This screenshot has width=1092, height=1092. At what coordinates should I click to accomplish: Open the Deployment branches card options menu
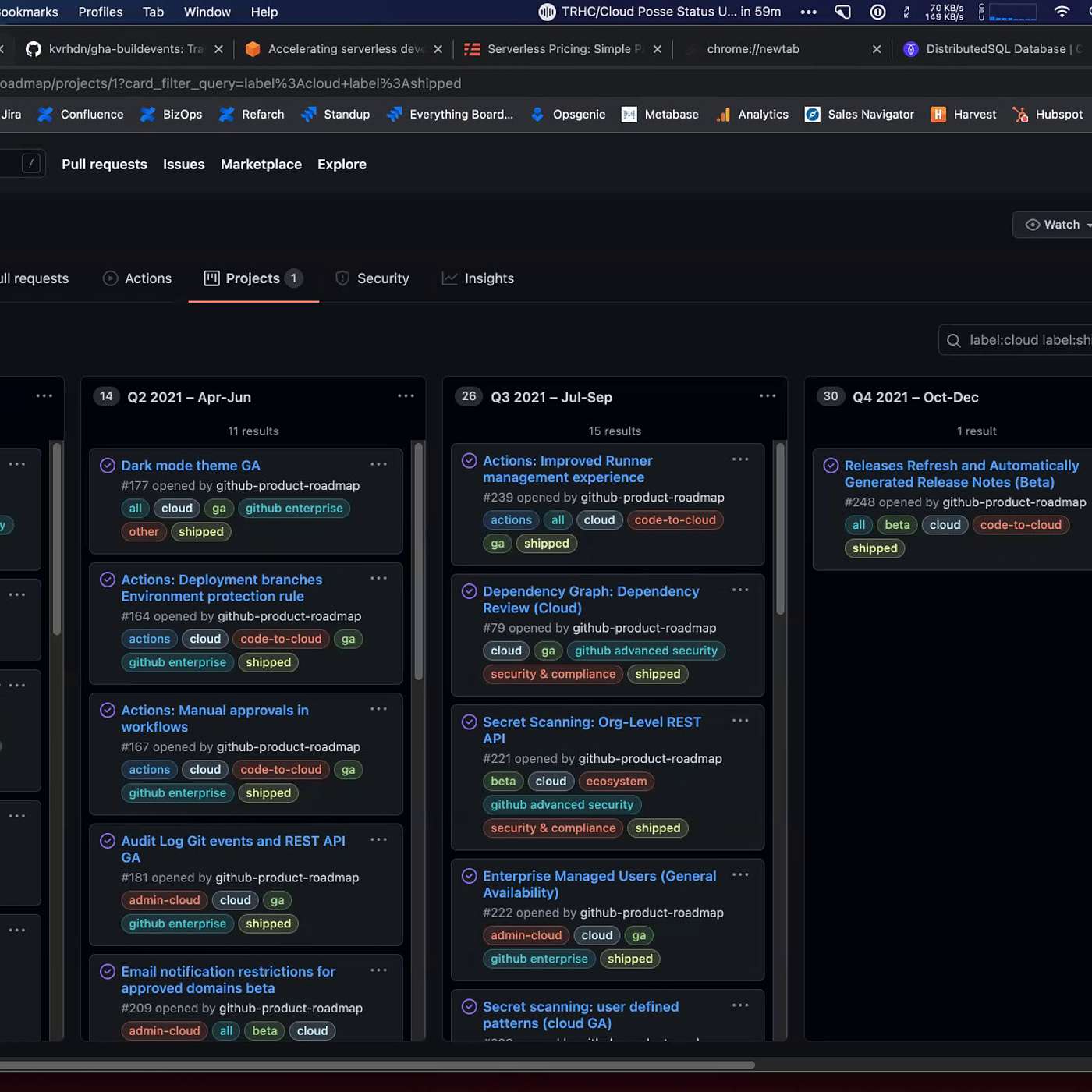379,579
